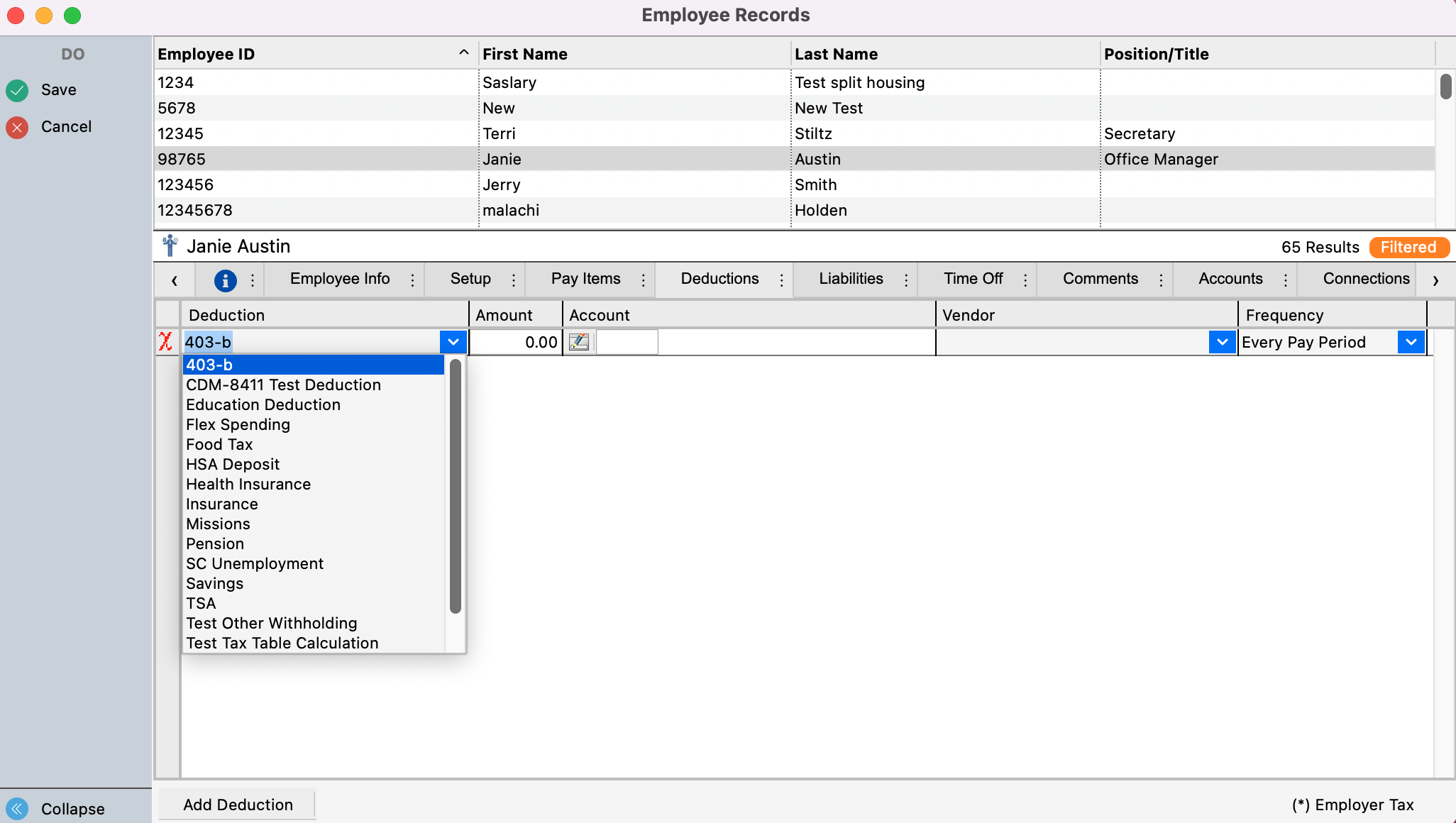
Task: Switch to the Pay Items tab
Action: click(585, 279)
